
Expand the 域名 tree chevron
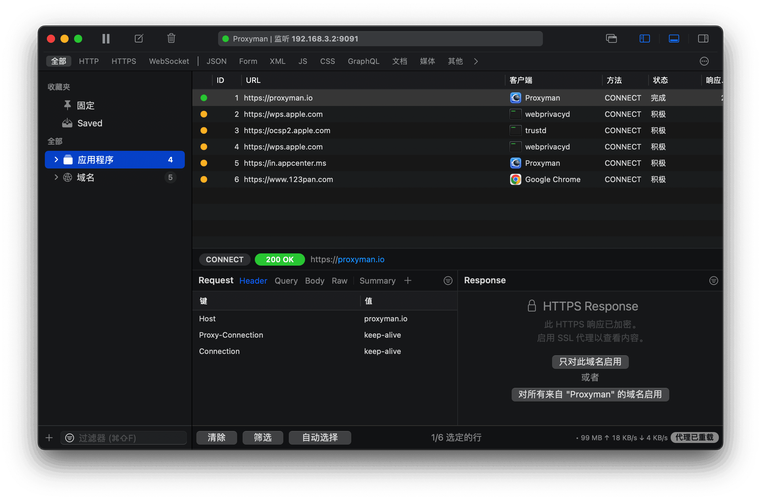click(56, 178)
